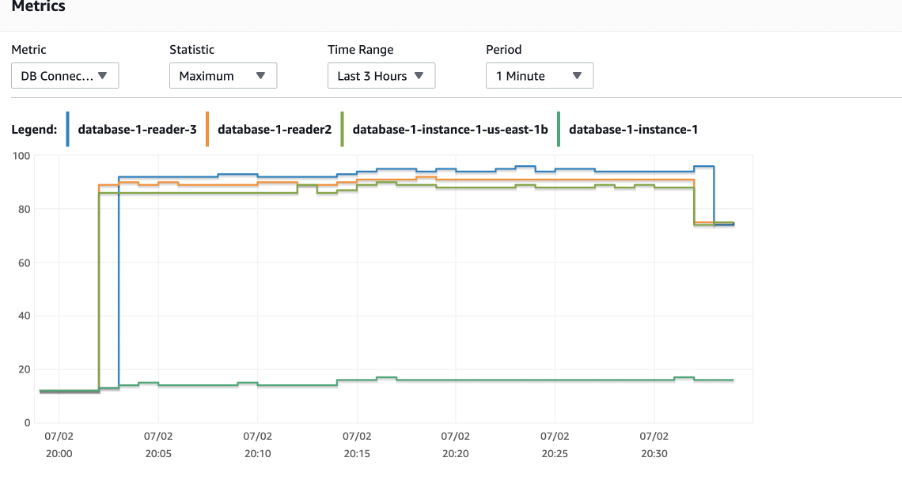The image size is (902, 504).
Task: Click the Time Range field label
Action: (x=360, y=50)
